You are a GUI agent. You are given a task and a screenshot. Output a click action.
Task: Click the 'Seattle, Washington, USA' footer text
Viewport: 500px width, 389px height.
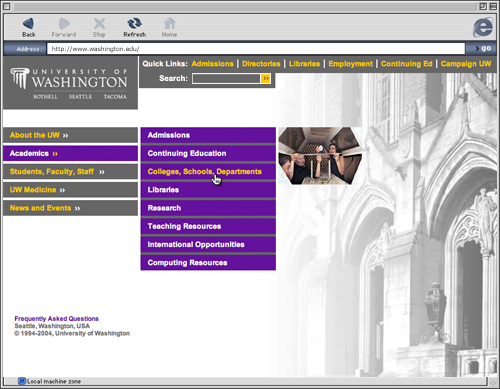click(52, 326)
